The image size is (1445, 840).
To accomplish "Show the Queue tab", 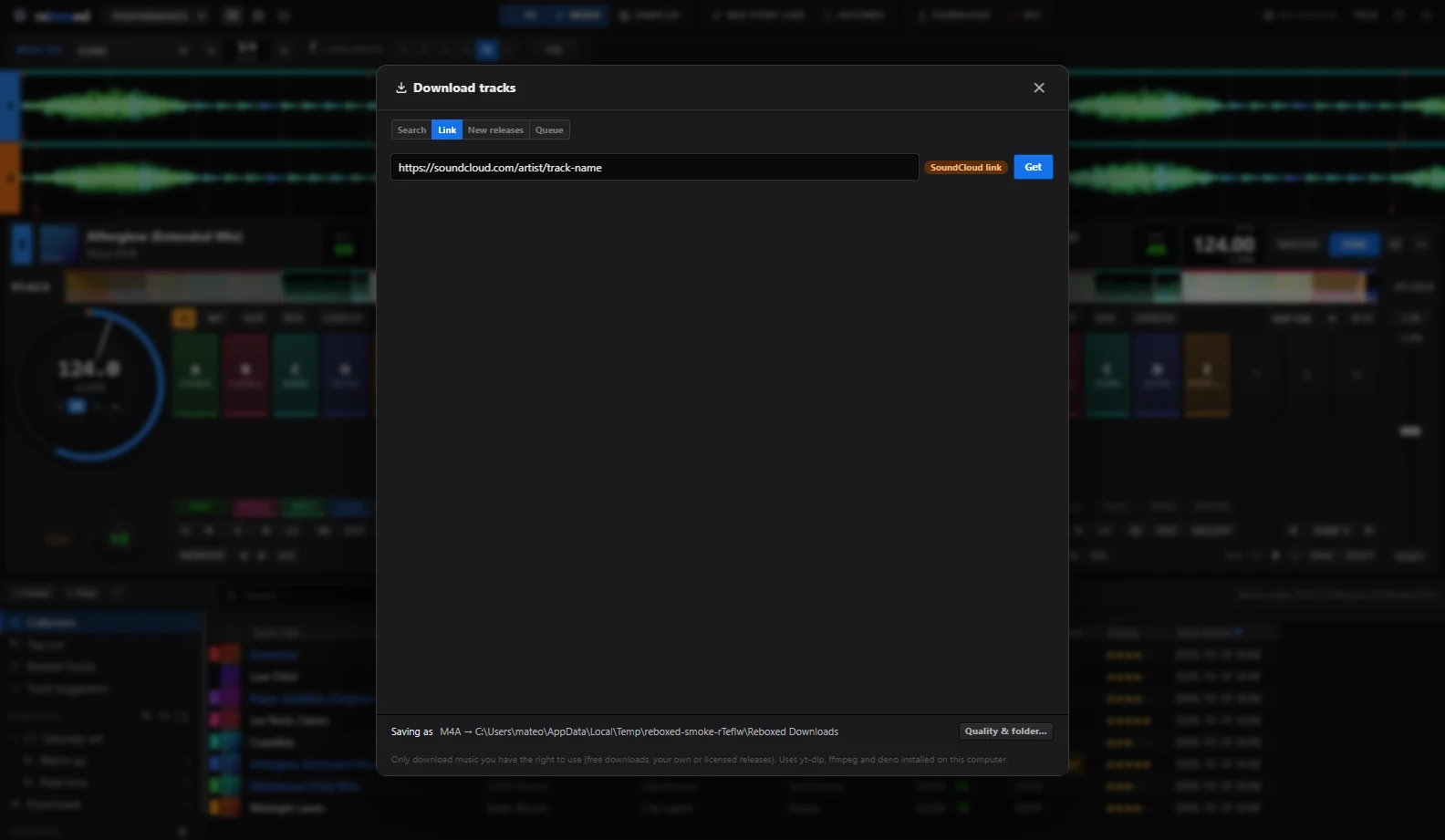I will 549,130.
